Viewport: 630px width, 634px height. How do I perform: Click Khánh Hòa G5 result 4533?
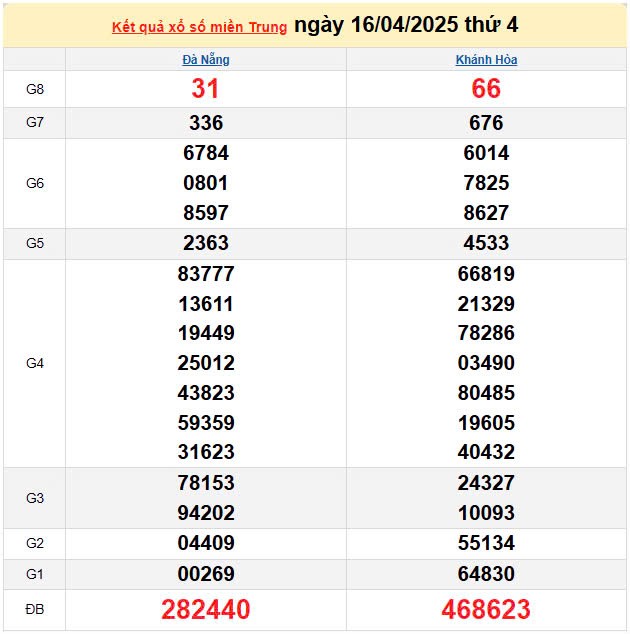pyautogui.click(x=486, y=243)
